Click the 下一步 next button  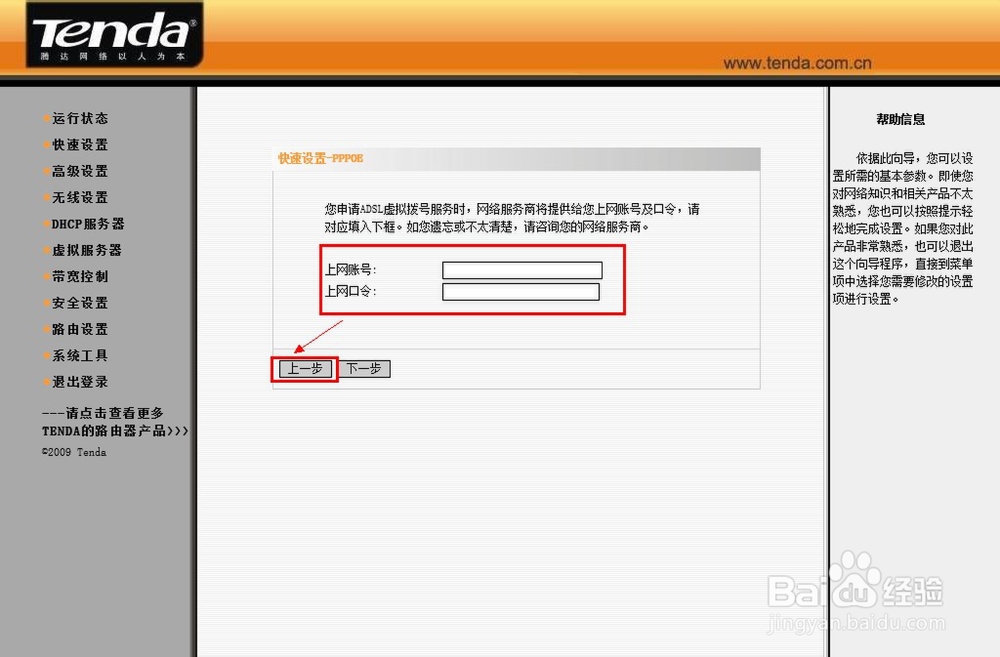point(364,369)
